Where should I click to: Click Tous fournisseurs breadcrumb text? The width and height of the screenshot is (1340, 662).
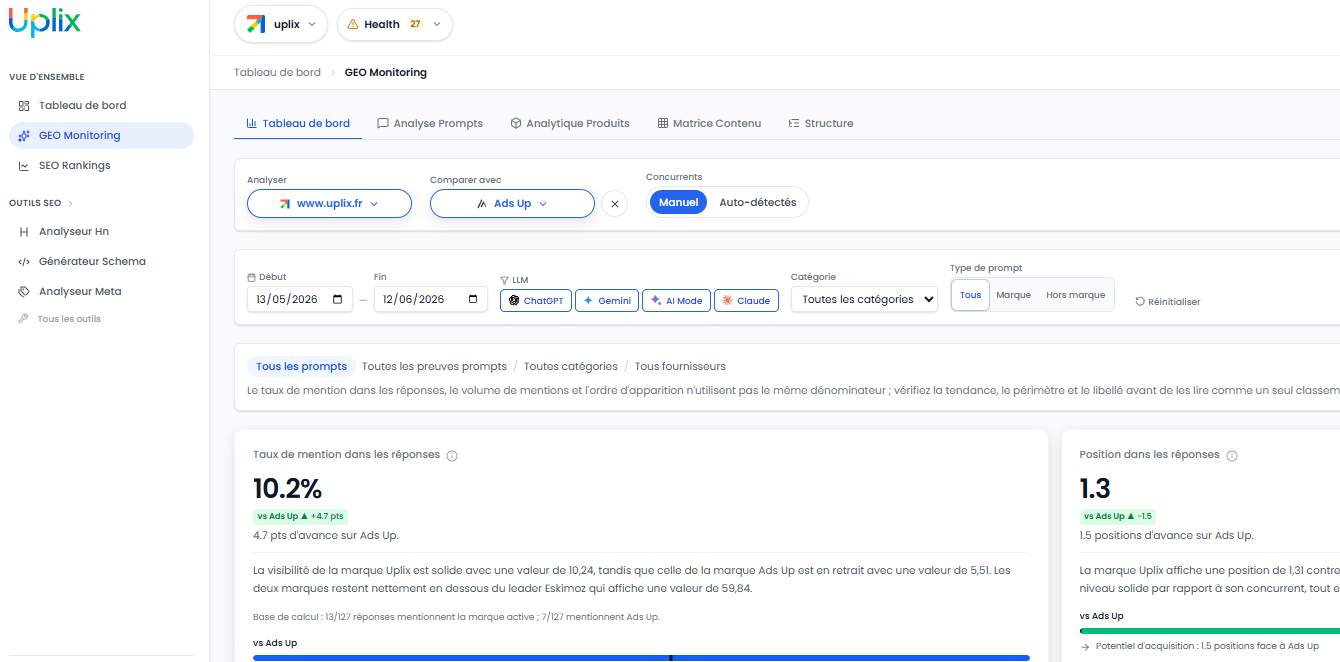[680, 366]
